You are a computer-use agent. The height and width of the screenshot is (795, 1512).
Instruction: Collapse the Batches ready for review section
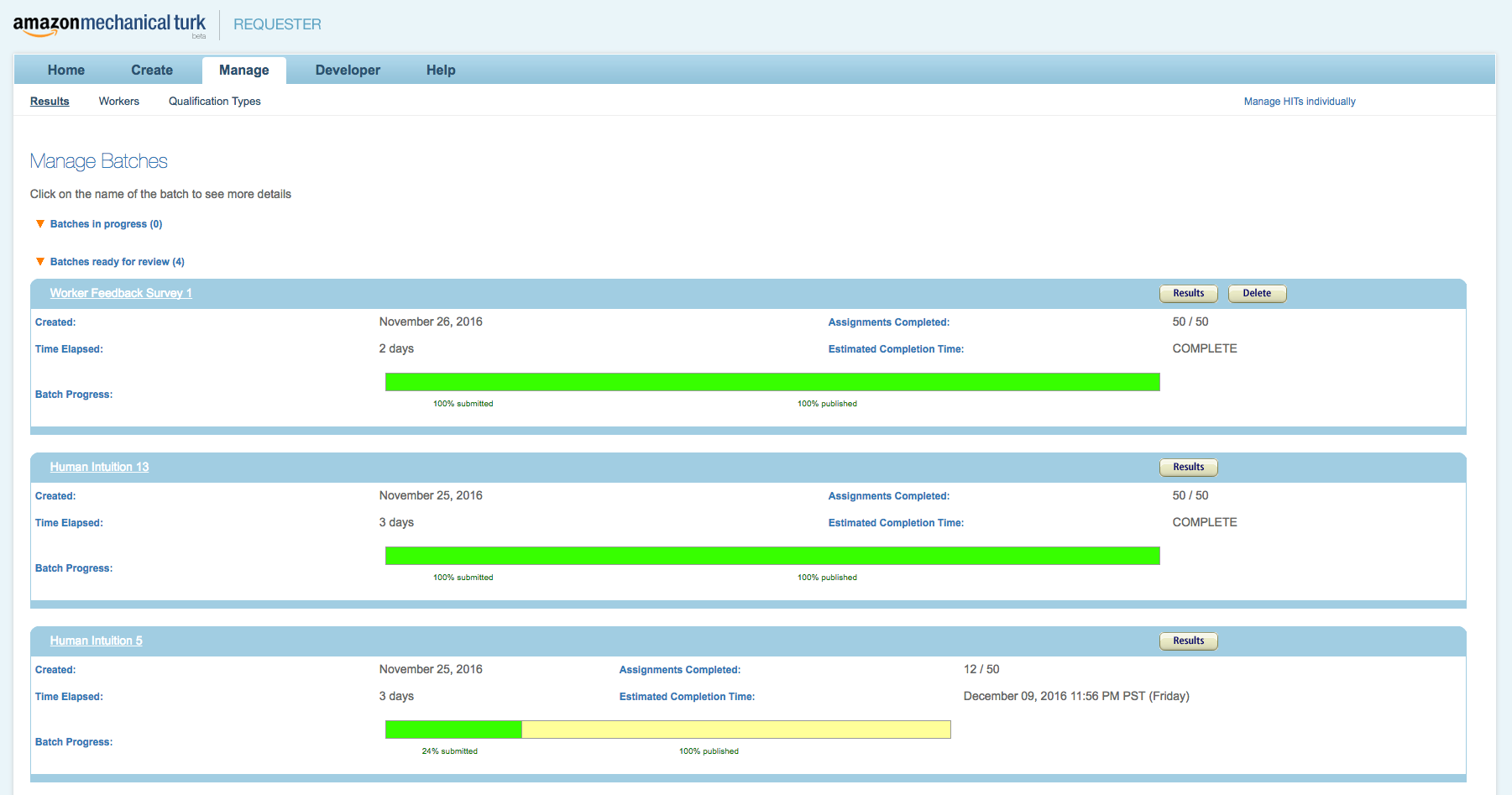[x=40, y=262]
